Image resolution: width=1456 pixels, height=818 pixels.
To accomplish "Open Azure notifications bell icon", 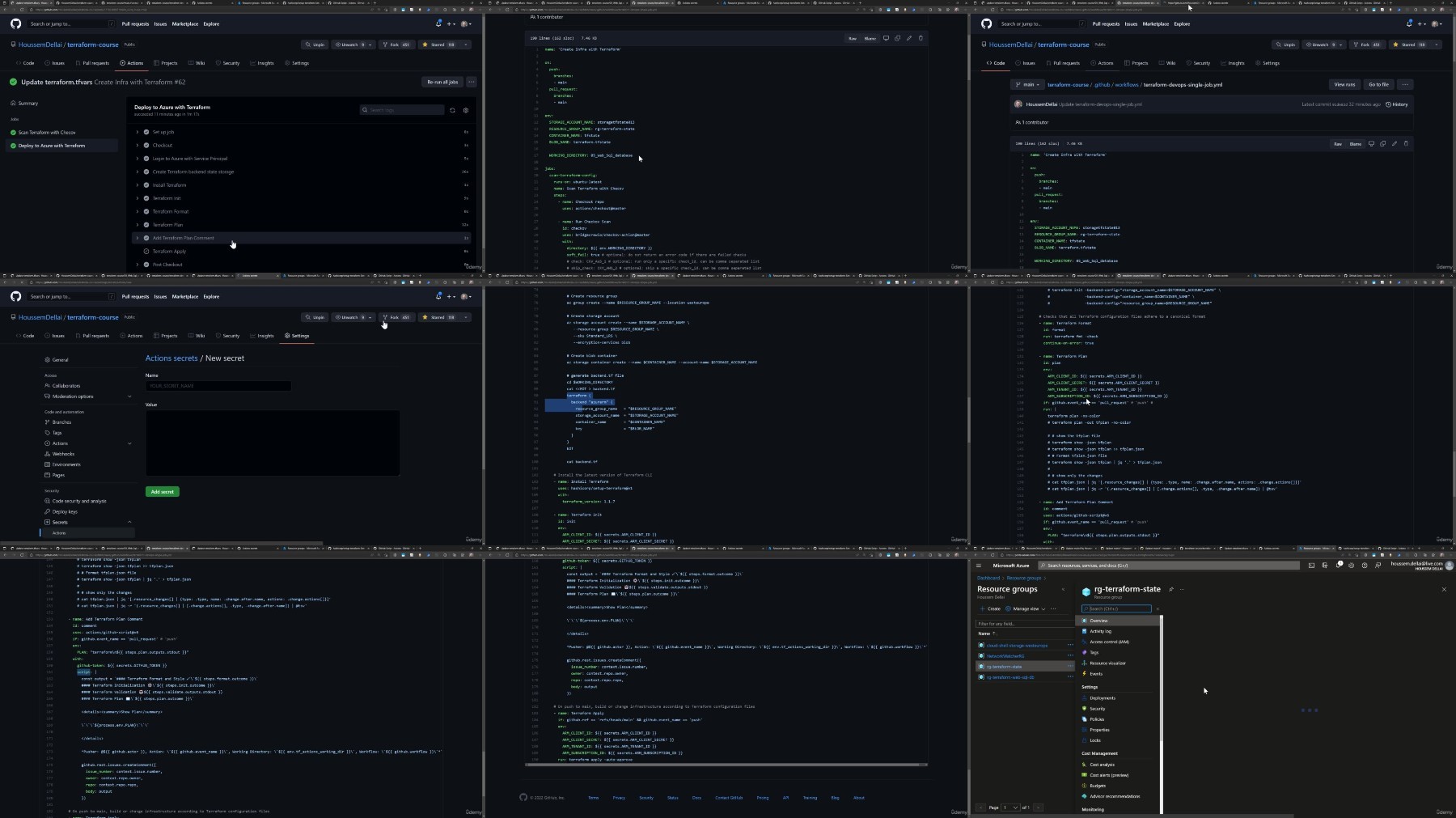I will point(1338,566).
